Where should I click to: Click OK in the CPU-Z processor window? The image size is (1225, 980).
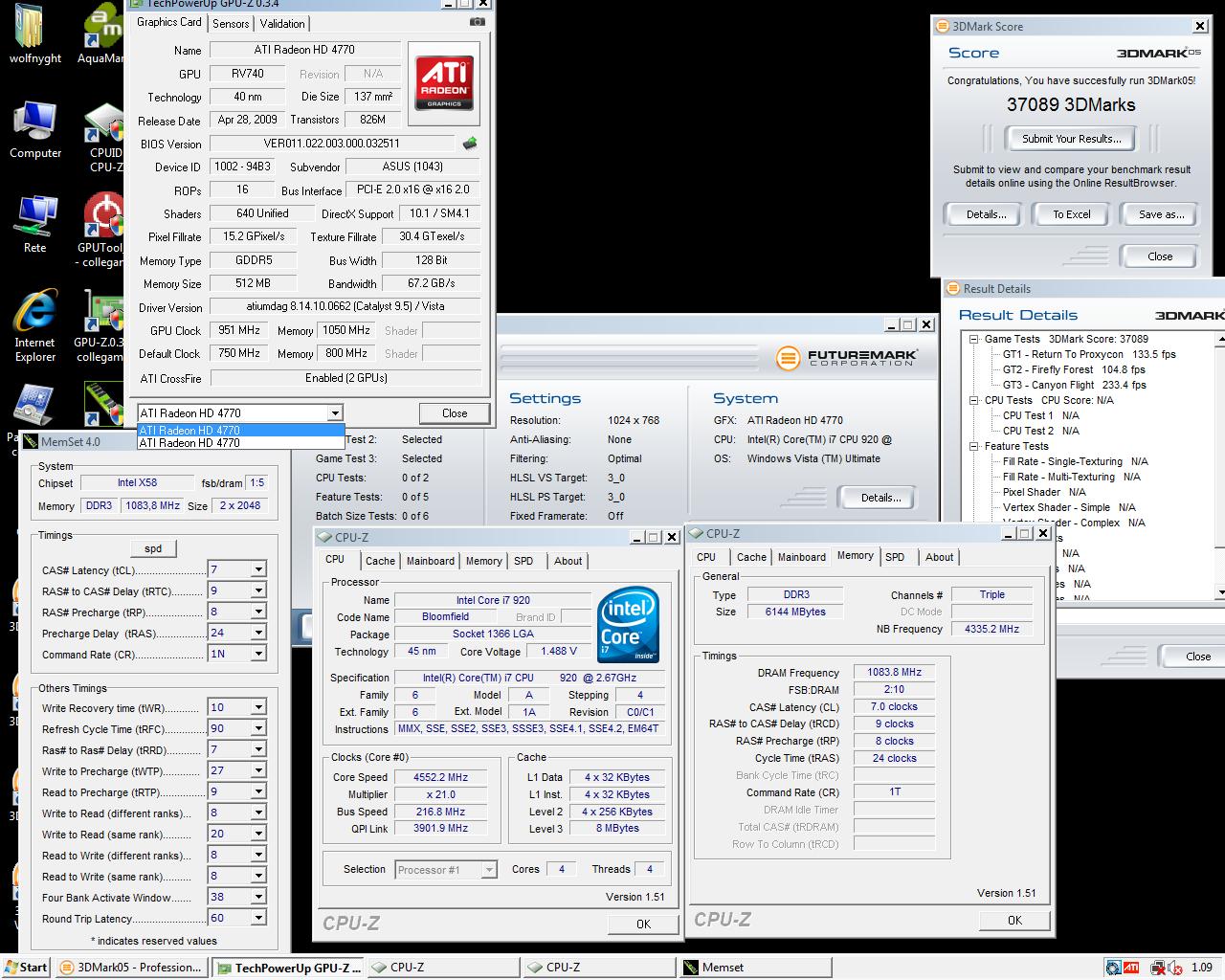pyautogui.click(x=643, y=924)
